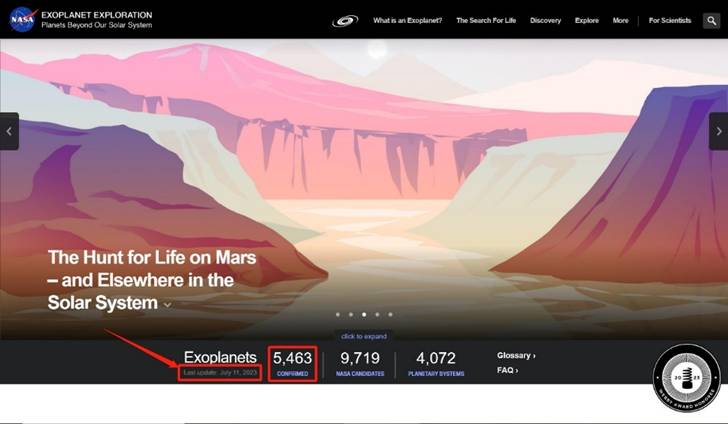Screen dimensions: 728x424
Task: Open the FAQ link
Action: tap(507, 370)
